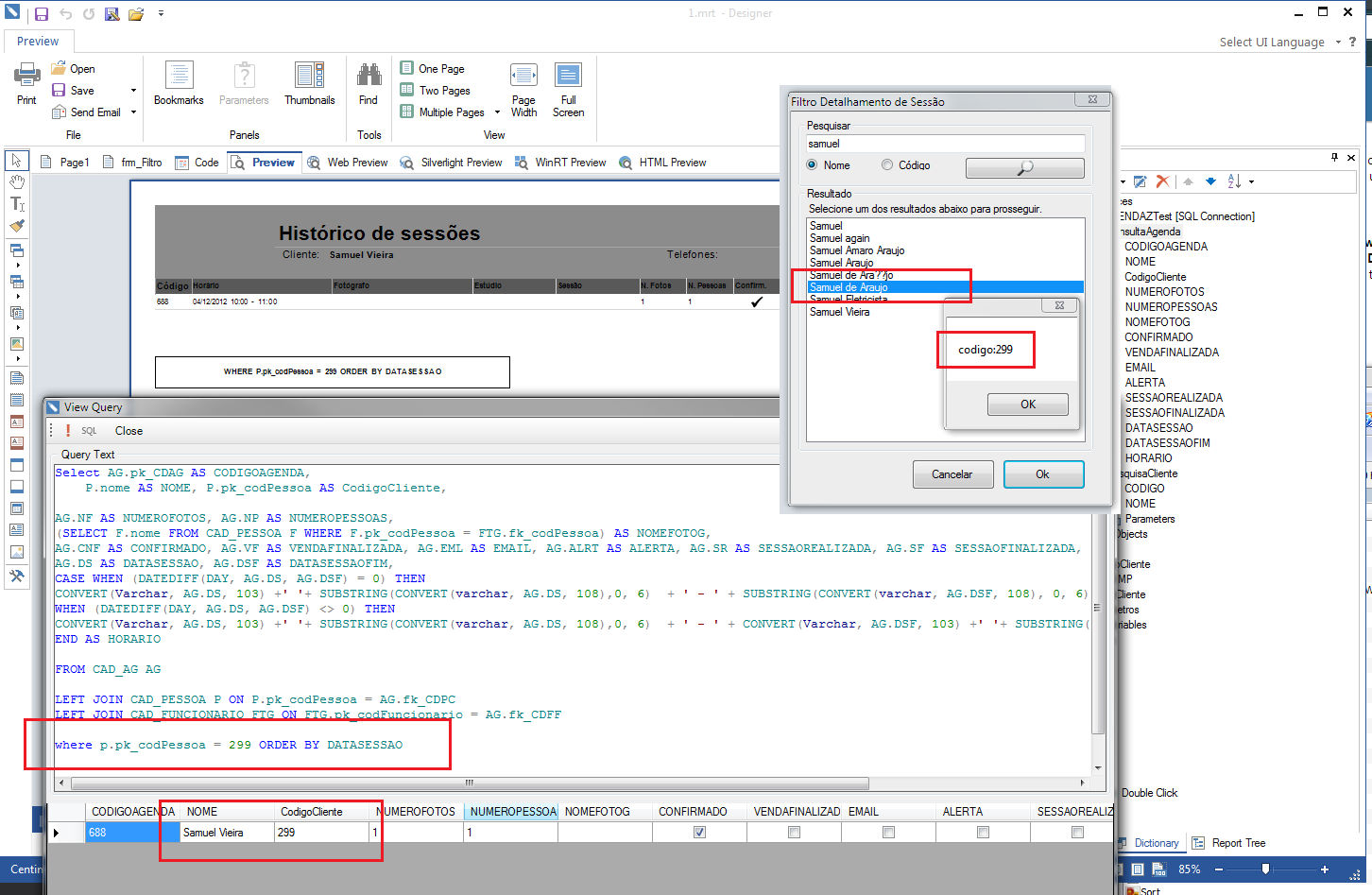The image size is (1372, 895).
Task: Open Select UI Language dropdown
Action: (1338, 43)
